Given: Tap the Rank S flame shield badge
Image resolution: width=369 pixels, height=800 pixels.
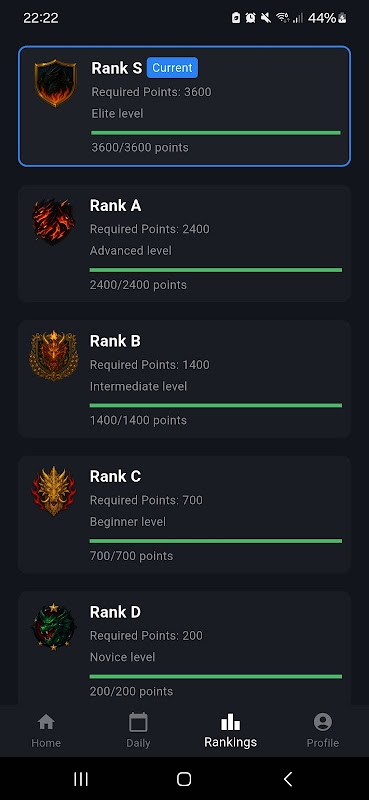Looking at the screenshot, I should [56, 83].
